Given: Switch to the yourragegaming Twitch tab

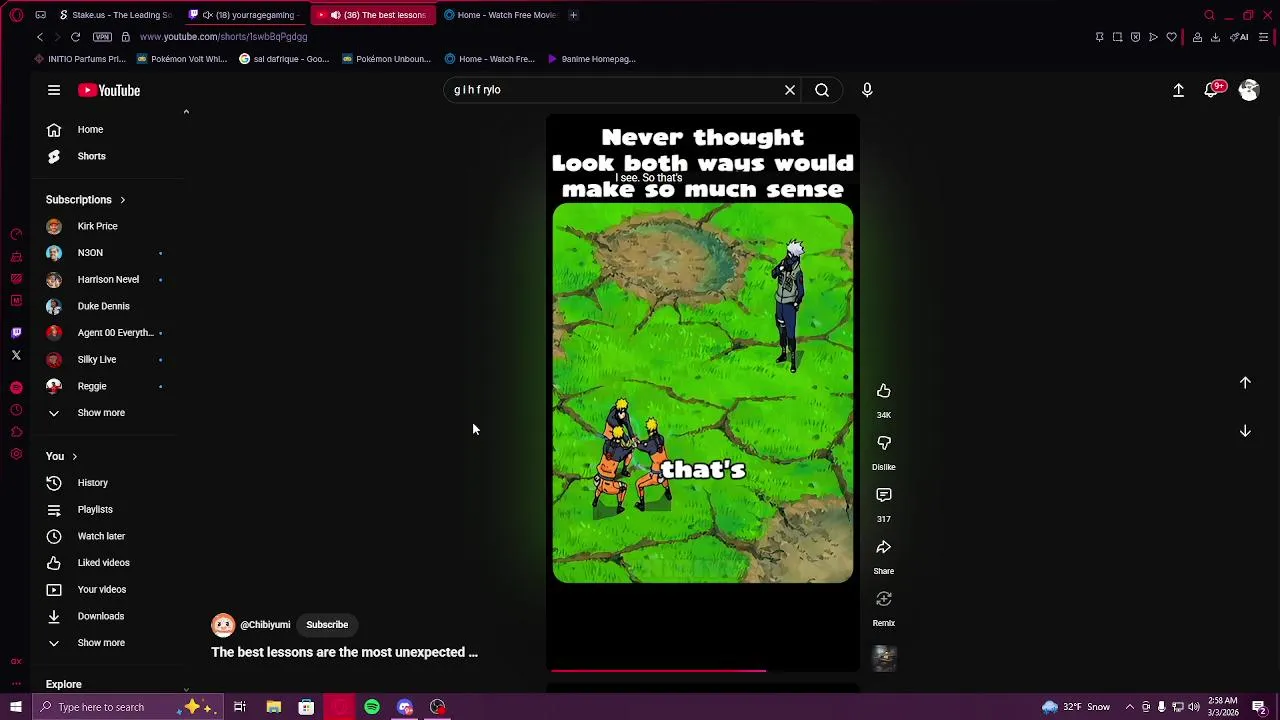Looking at the screenshot, I should tap(246, 15).
